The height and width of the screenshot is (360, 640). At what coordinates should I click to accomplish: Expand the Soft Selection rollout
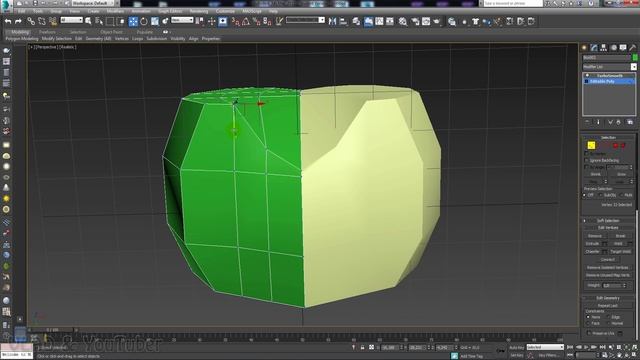pos(608,220)
